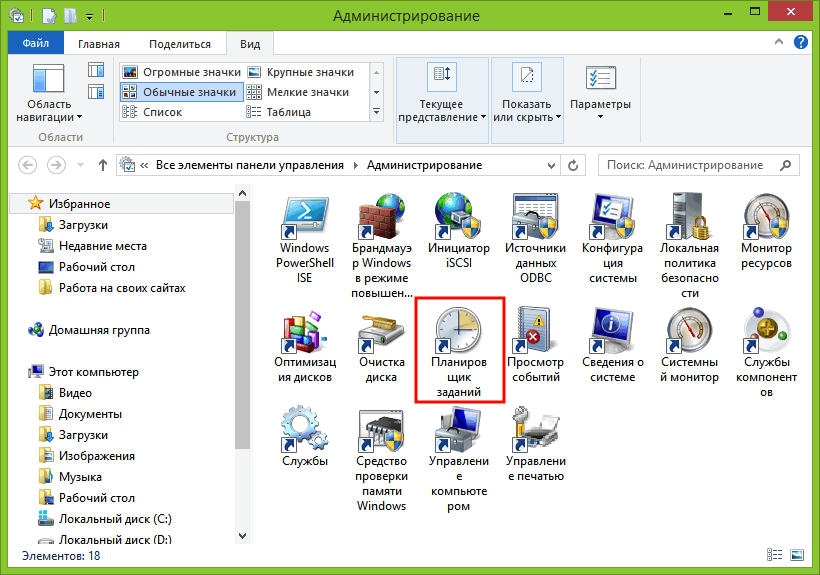This screenshot has height=575, width=820.
Task: Select Избранное in navigation pane
Action: point(121,203)
